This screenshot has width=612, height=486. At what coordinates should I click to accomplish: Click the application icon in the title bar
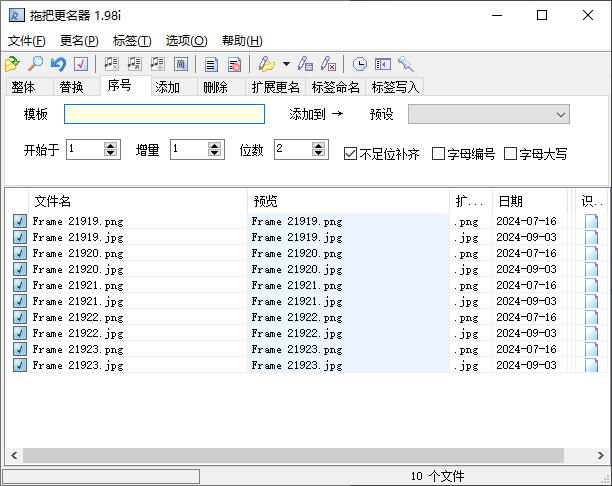(17, 15)
